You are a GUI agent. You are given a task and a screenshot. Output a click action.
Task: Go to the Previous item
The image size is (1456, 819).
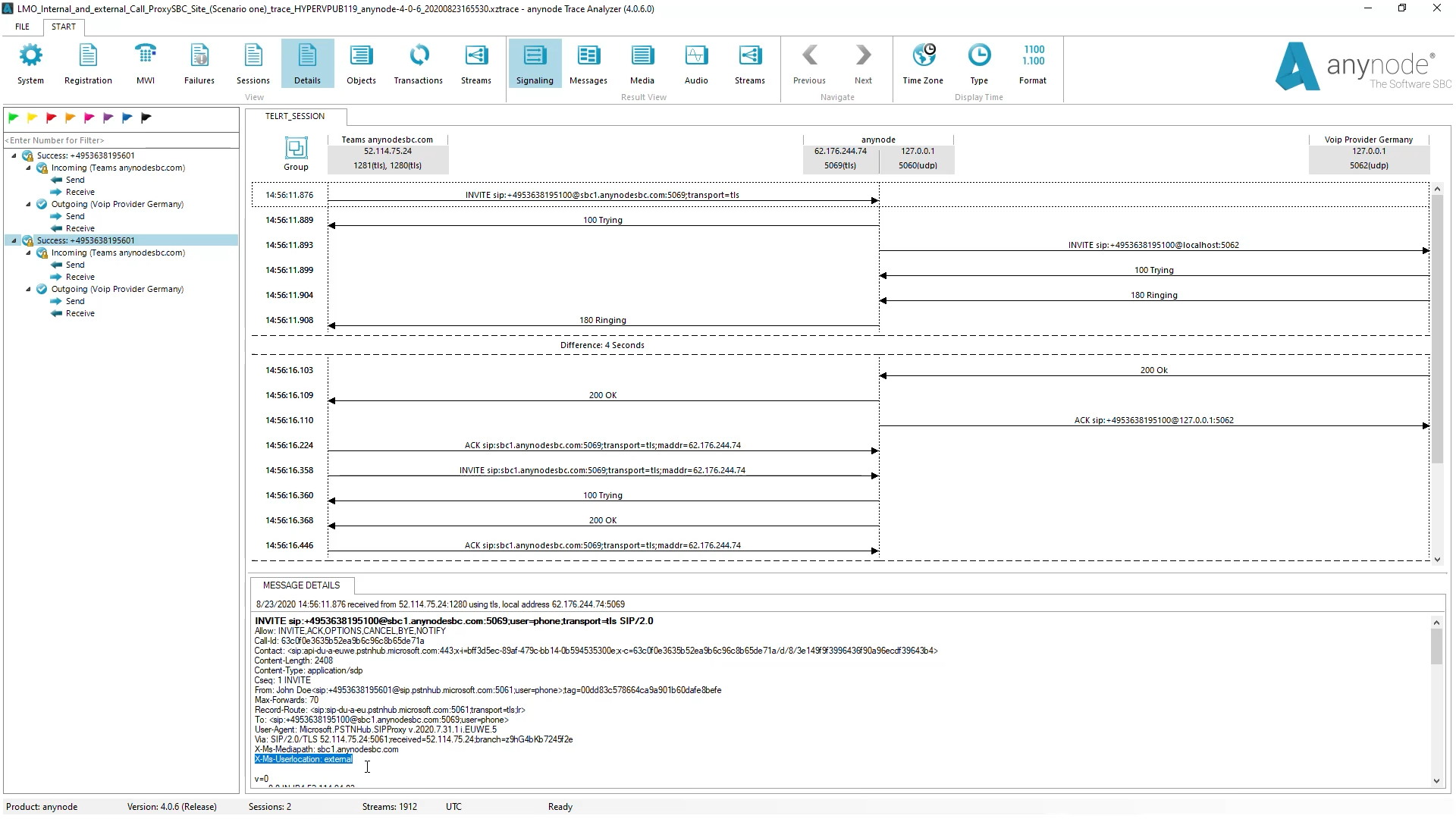(809, 64)
